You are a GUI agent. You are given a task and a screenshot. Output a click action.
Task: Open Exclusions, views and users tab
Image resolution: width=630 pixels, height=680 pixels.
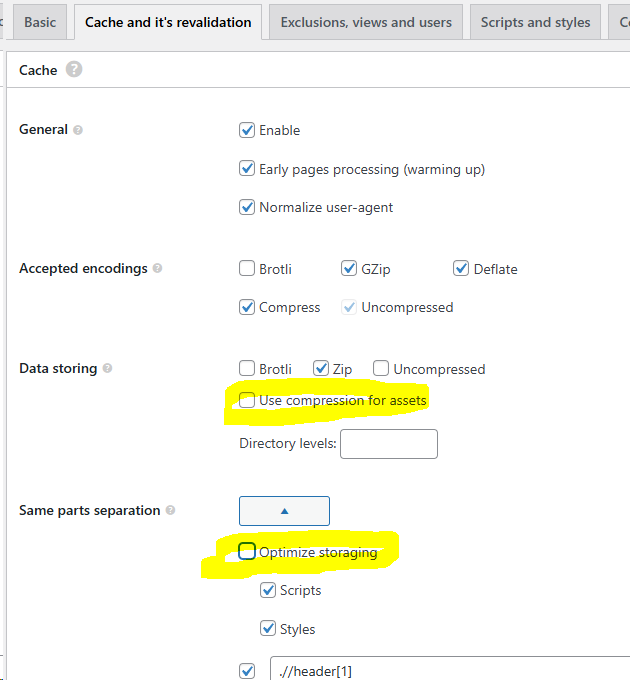click(366, 22)
